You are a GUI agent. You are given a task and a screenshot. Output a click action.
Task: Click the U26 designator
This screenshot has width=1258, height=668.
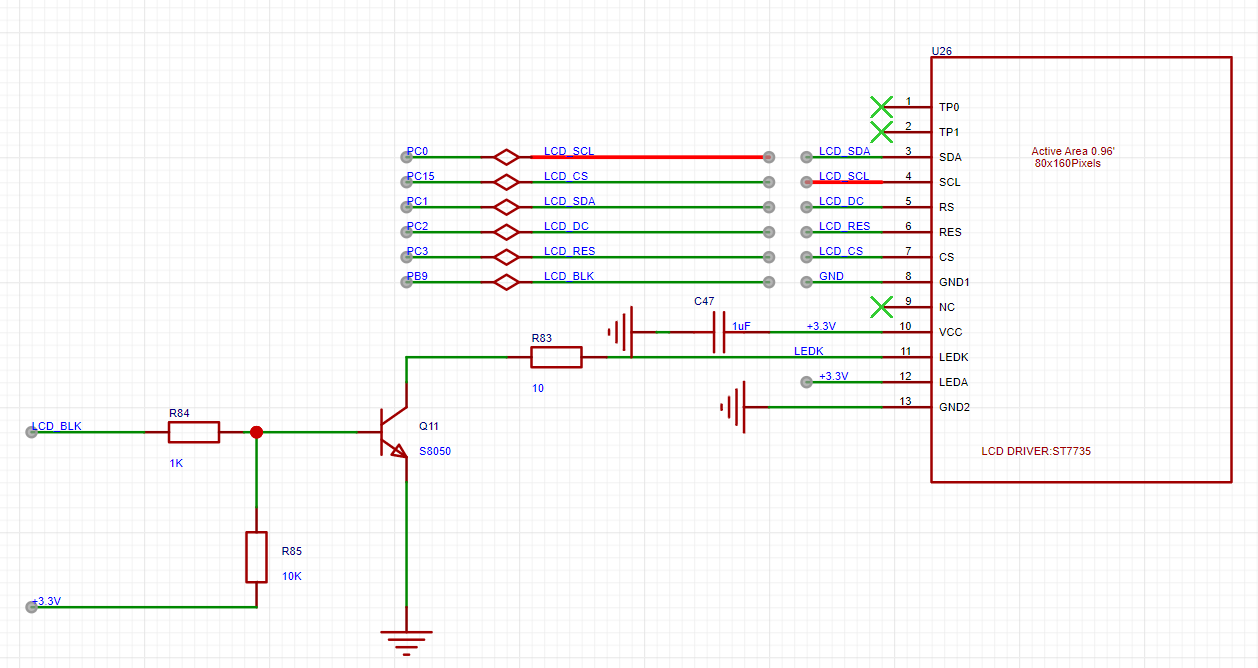click(x=941, y=51)
